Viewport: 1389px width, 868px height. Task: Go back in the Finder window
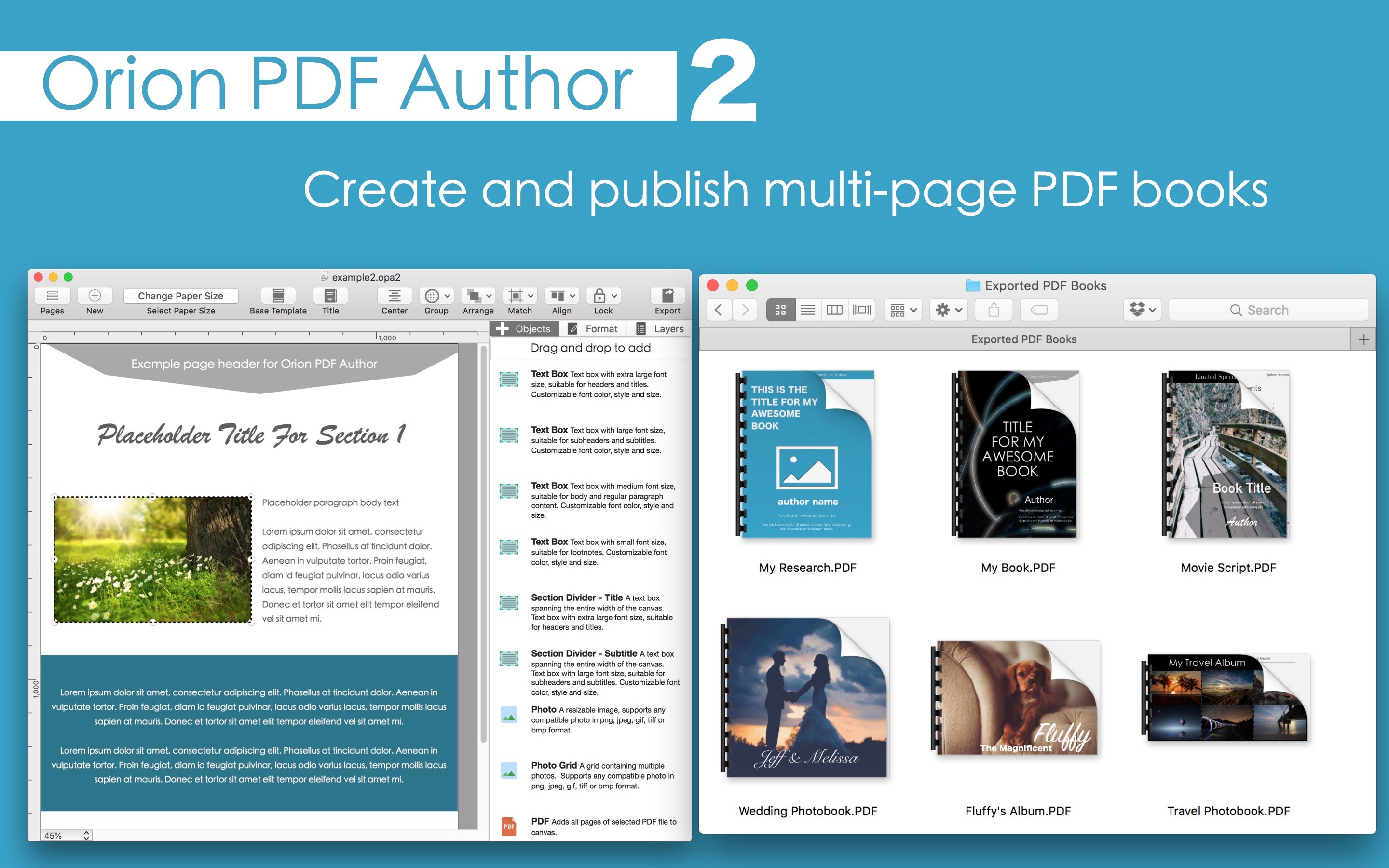click(718, 310)
